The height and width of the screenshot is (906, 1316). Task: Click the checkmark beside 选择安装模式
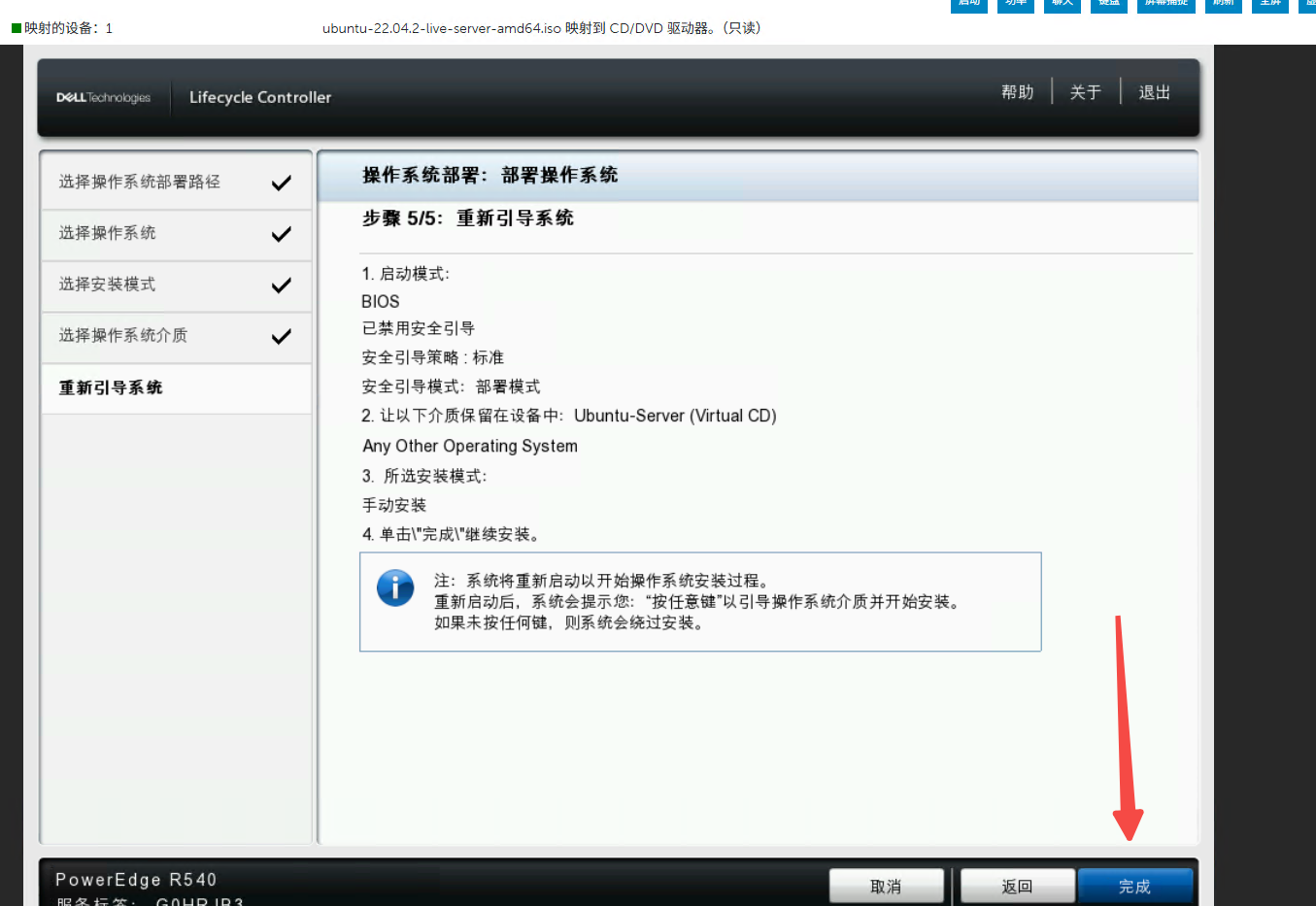pyautogui.click(x=282, y=285)
